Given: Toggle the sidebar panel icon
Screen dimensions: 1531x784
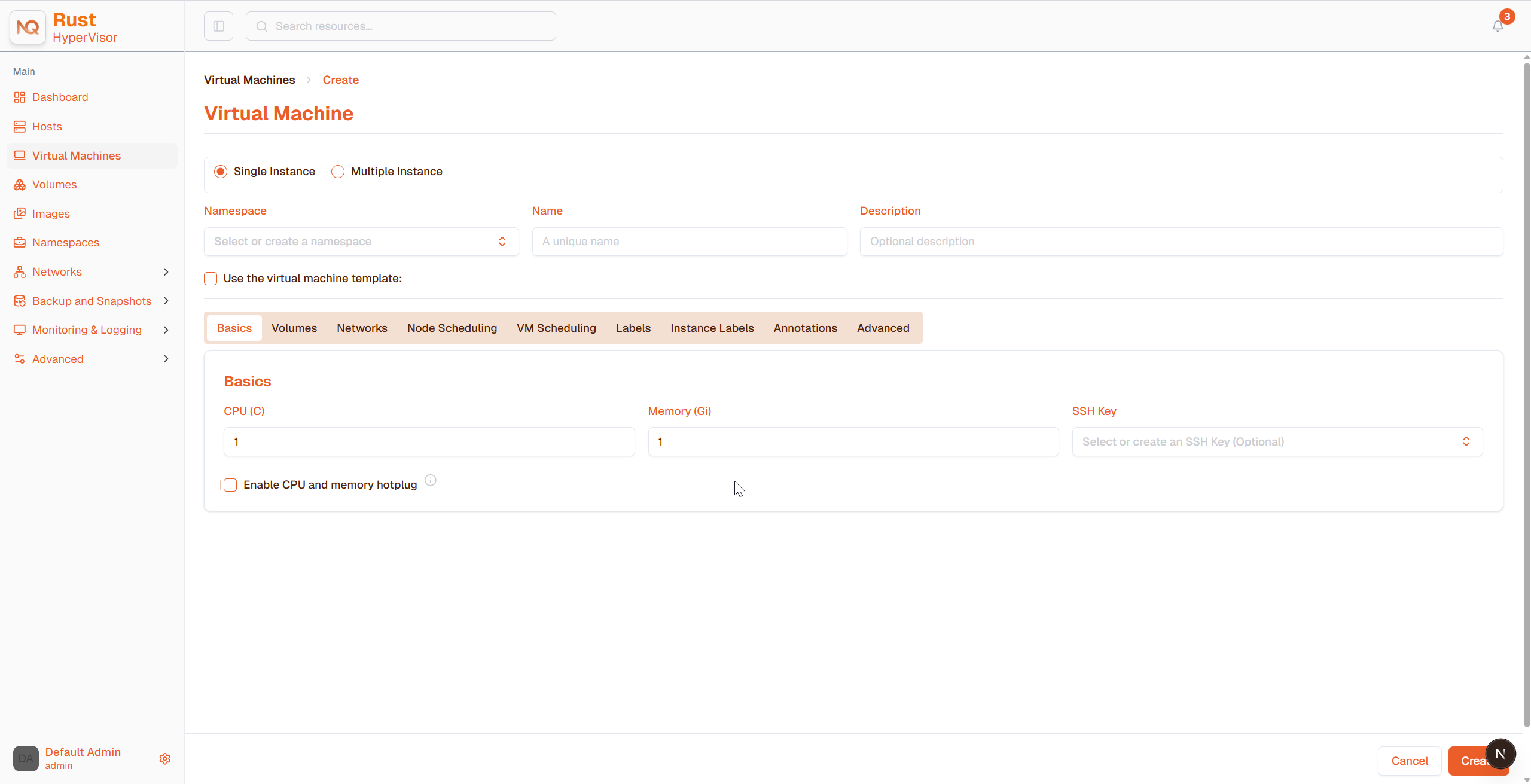Looking at the screenshot, I should tap(218, 26).
